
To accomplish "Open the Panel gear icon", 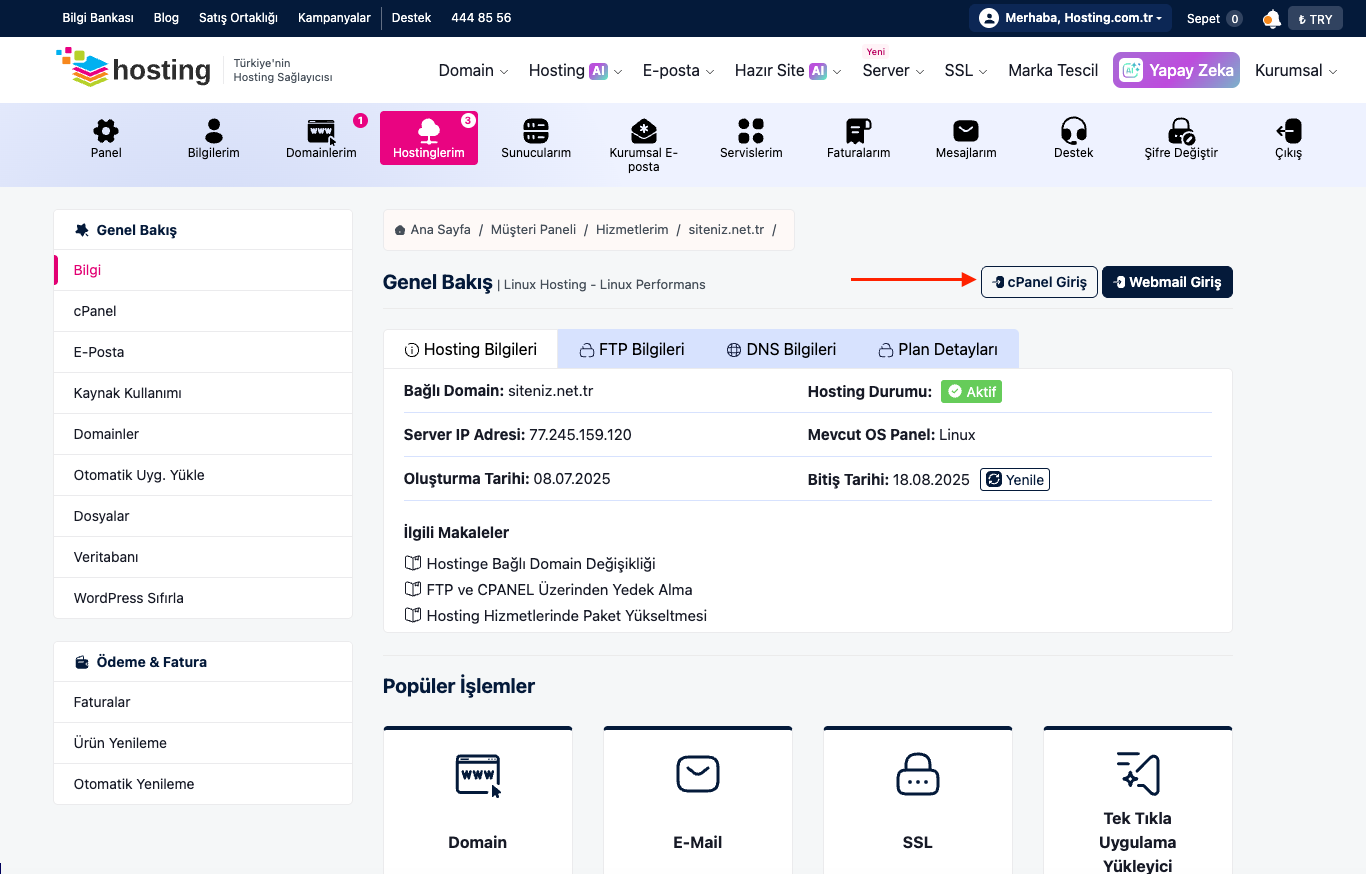I will 106,131.
